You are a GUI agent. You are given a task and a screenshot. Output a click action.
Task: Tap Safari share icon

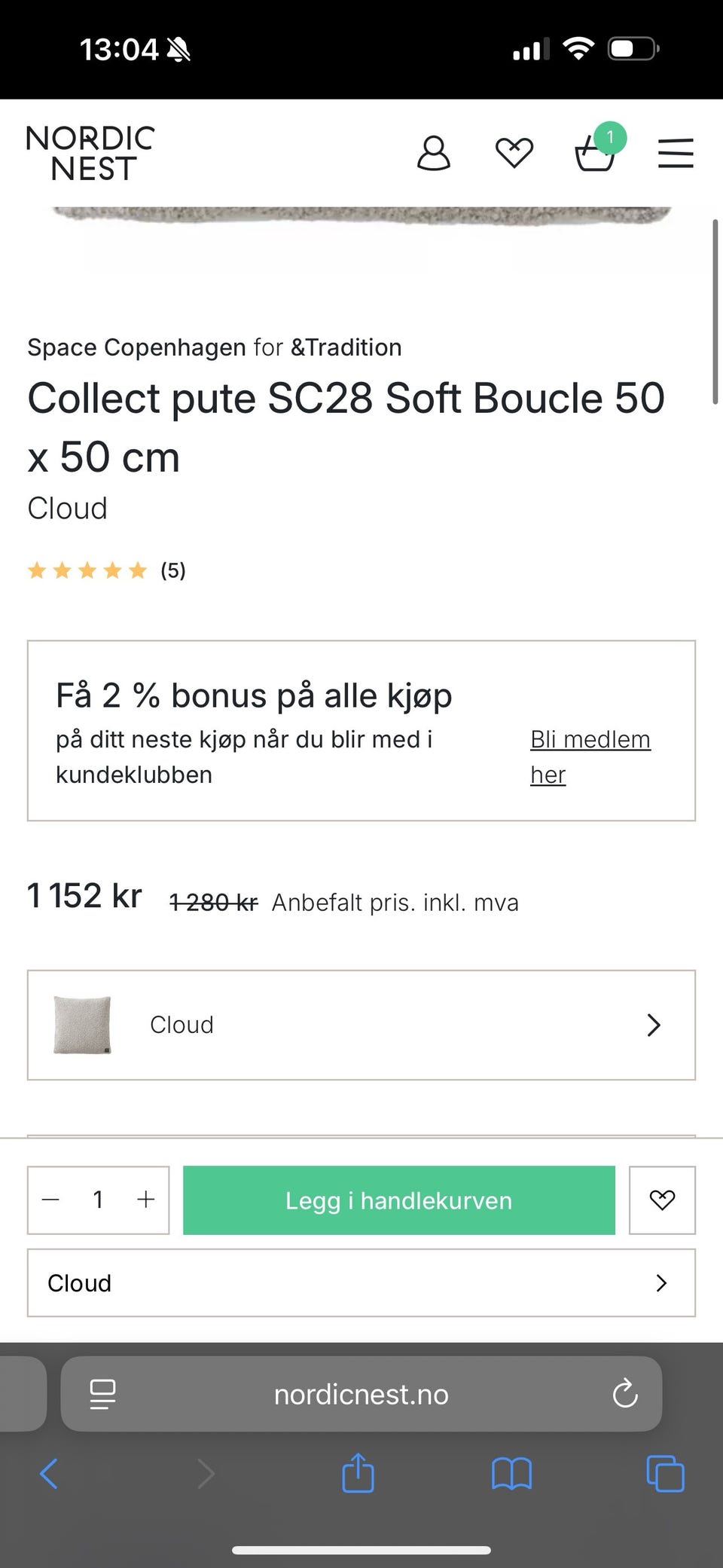pyautogui.click(x=358, y=1473)
